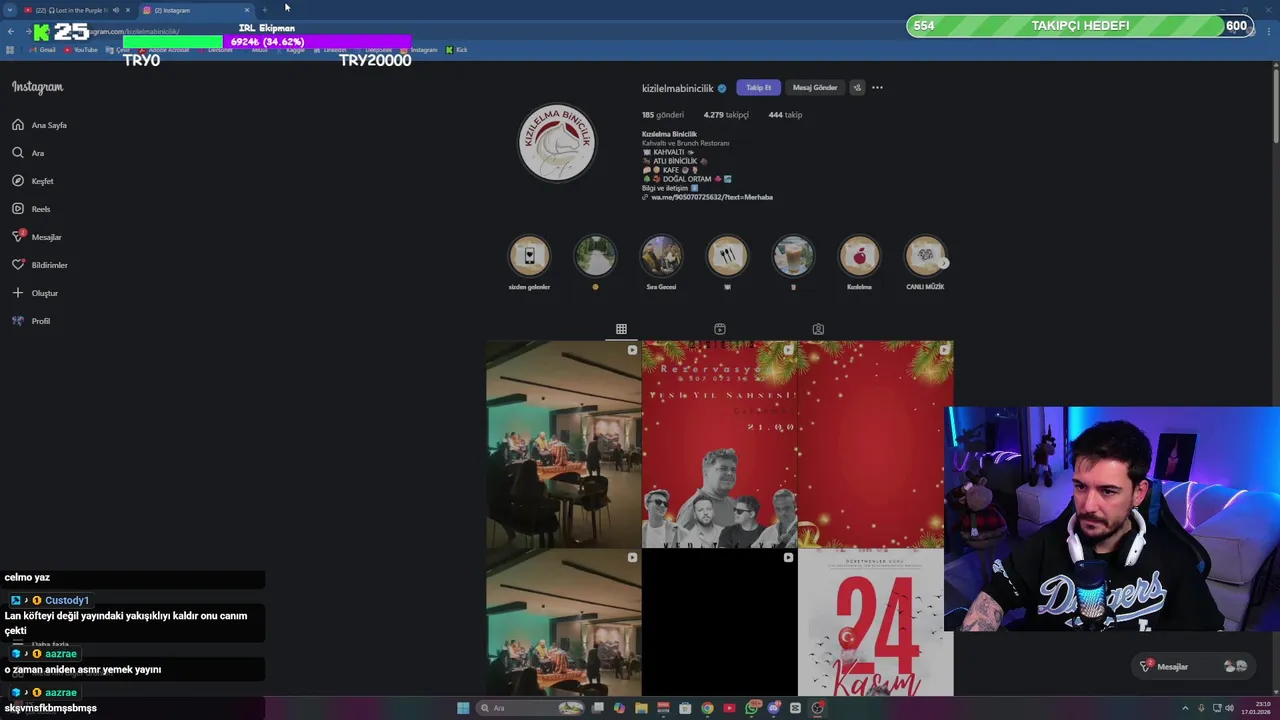Open the iced coffee story highlight
Image resolution: width=1280 pixels, height=720 pixels.
(793, 256)
